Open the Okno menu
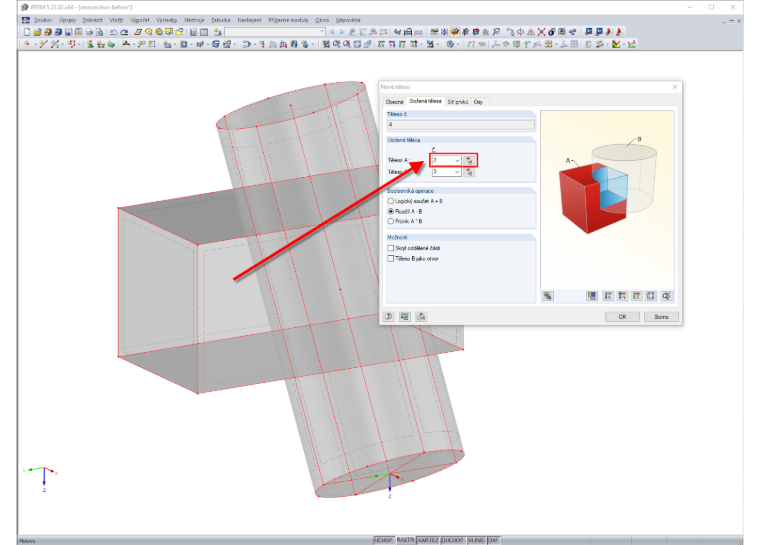 (x=322, y=20)
